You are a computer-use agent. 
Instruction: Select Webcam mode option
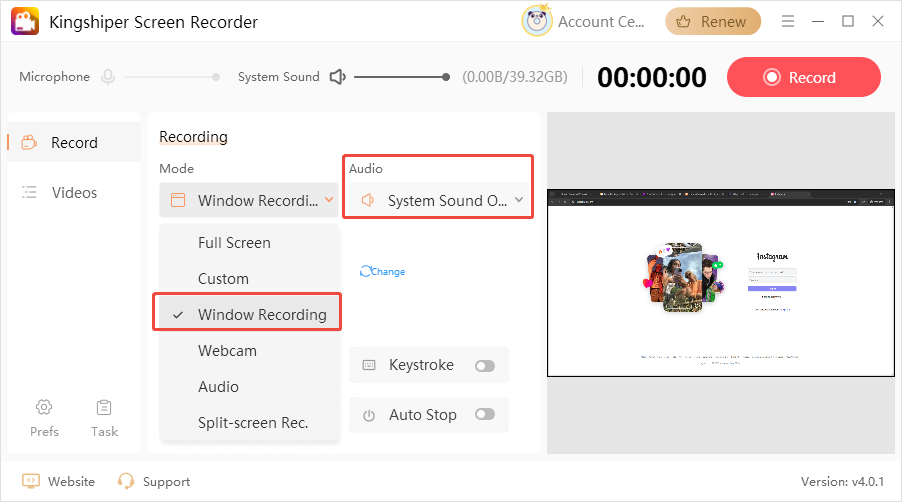(x=249, y=350)
